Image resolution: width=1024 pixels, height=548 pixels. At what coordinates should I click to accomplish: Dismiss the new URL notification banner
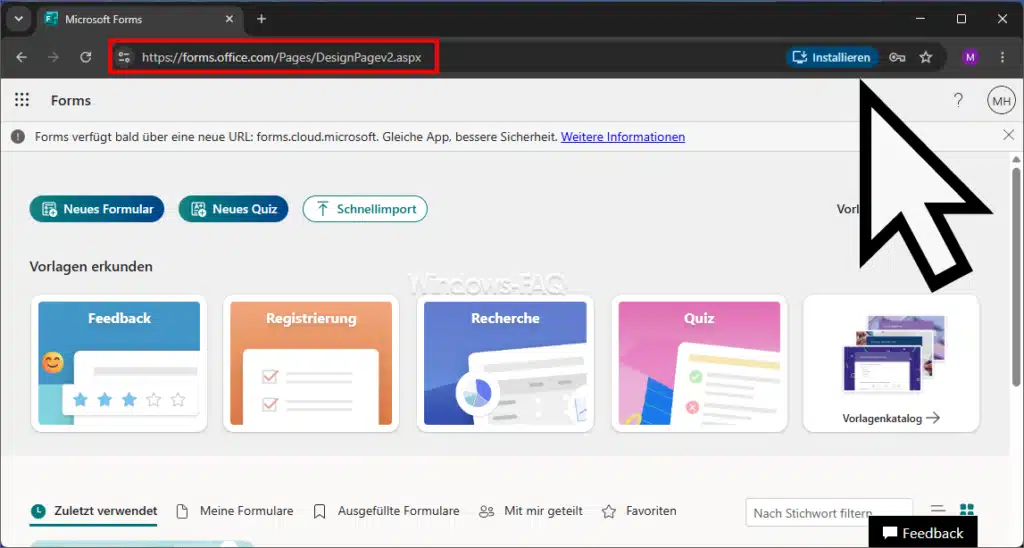1008,135
